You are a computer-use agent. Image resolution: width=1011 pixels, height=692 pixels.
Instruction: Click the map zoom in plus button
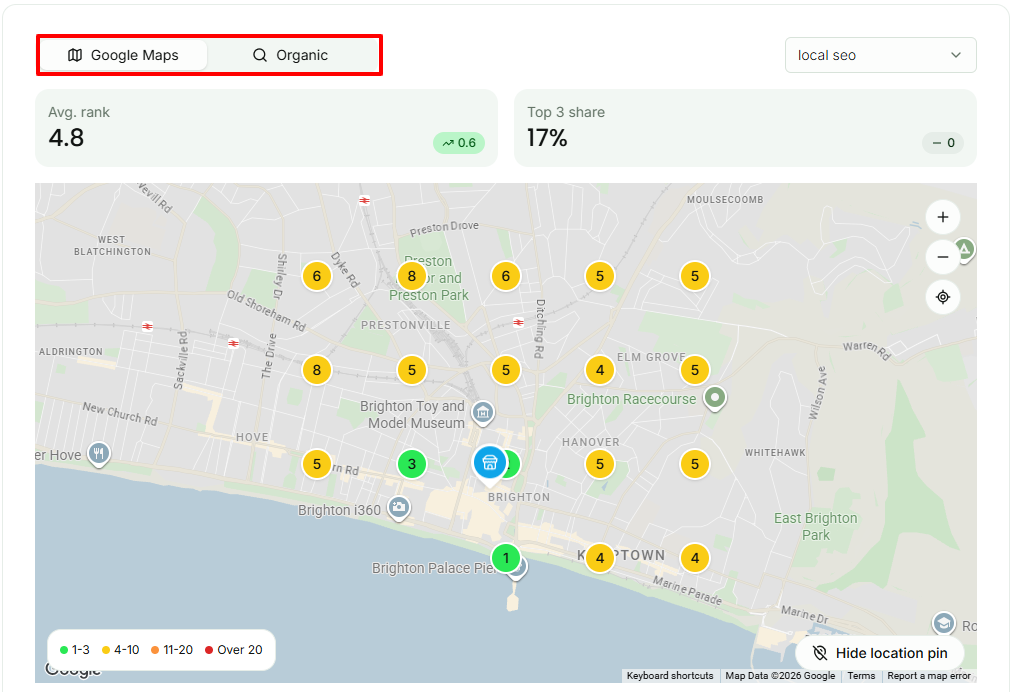tap(943, 217)
